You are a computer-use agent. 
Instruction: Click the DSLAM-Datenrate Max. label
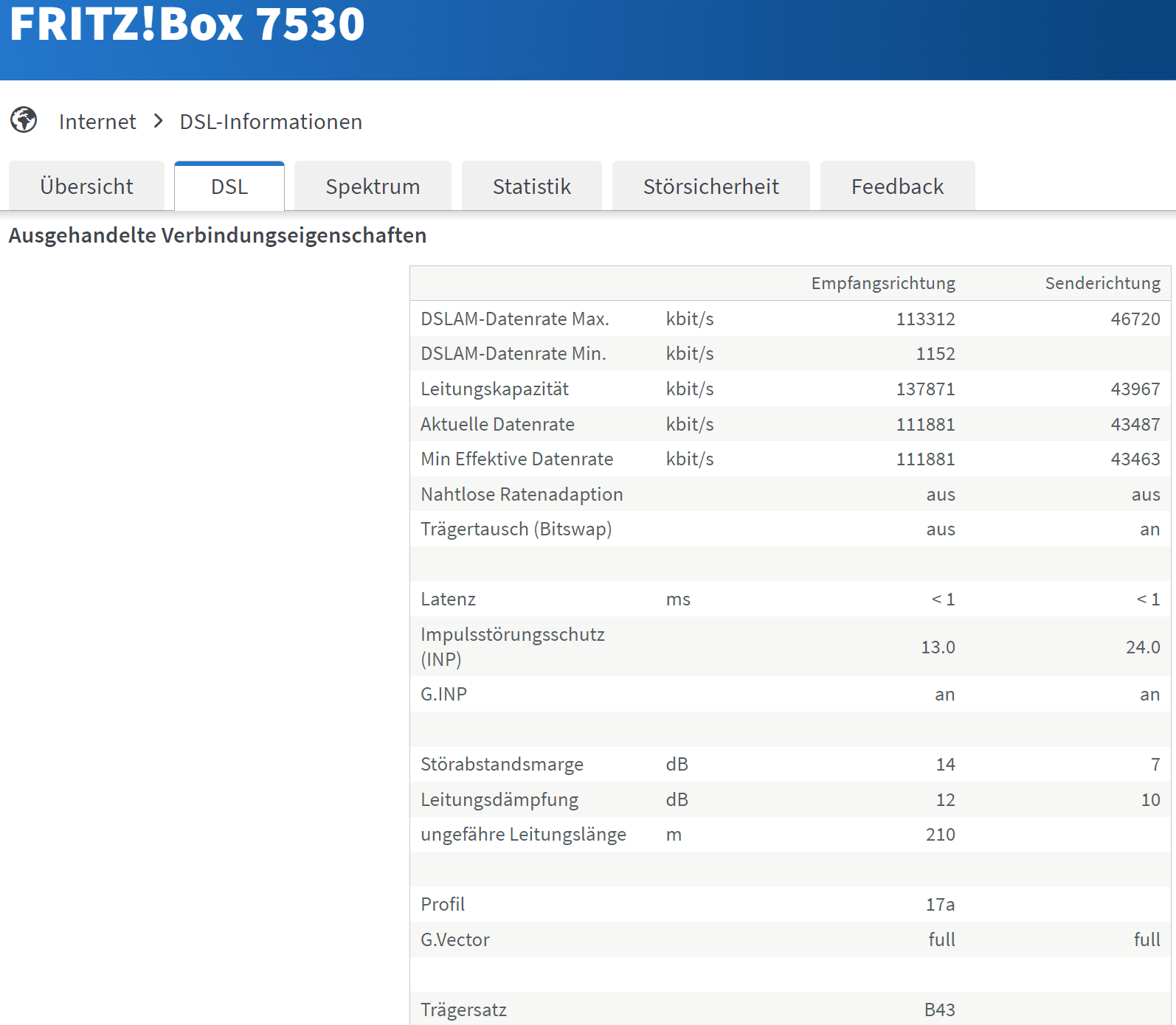pyautogui.click(x=515, y=319)
